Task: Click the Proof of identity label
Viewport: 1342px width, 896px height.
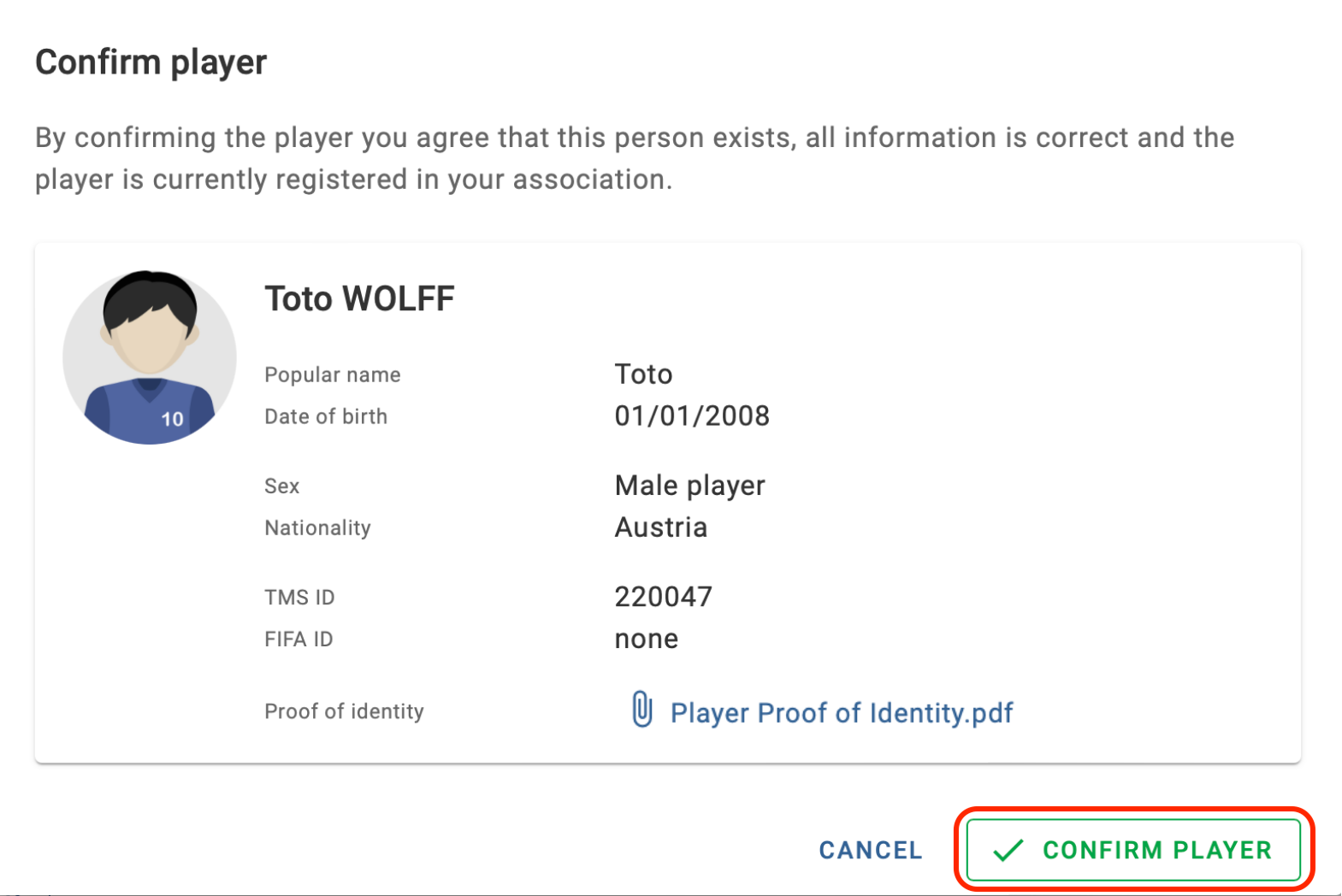Action: (x=344, y=711)
